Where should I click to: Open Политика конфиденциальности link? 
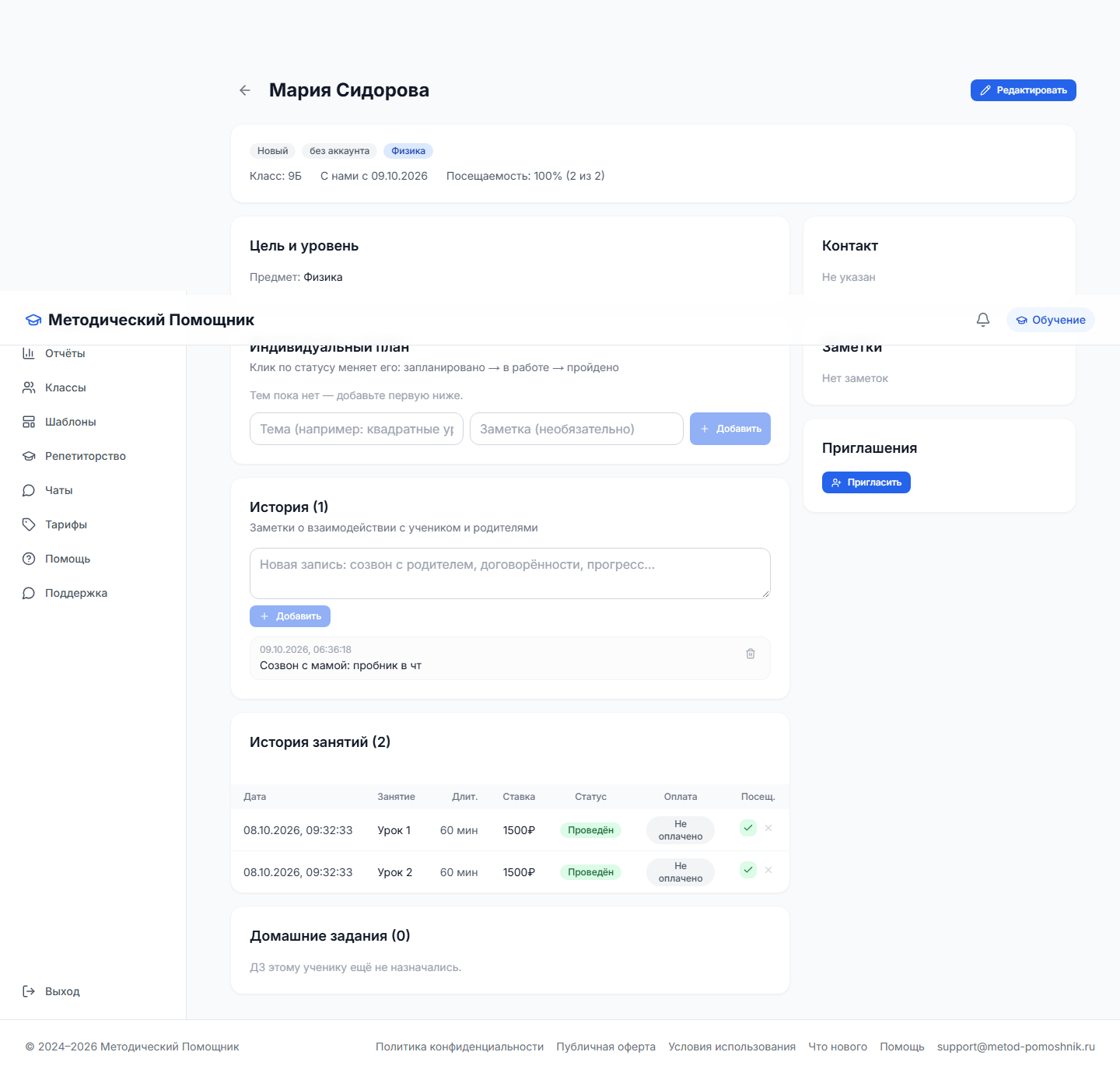(460, 1047)
